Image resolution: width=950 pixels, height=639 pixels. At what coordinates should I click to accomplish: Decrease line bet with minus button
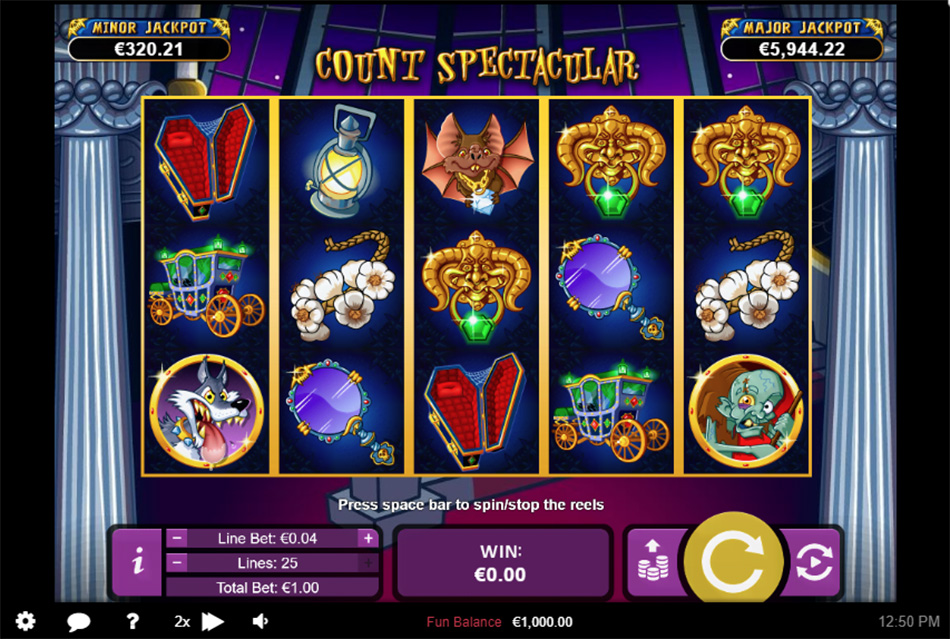[176, 538]
